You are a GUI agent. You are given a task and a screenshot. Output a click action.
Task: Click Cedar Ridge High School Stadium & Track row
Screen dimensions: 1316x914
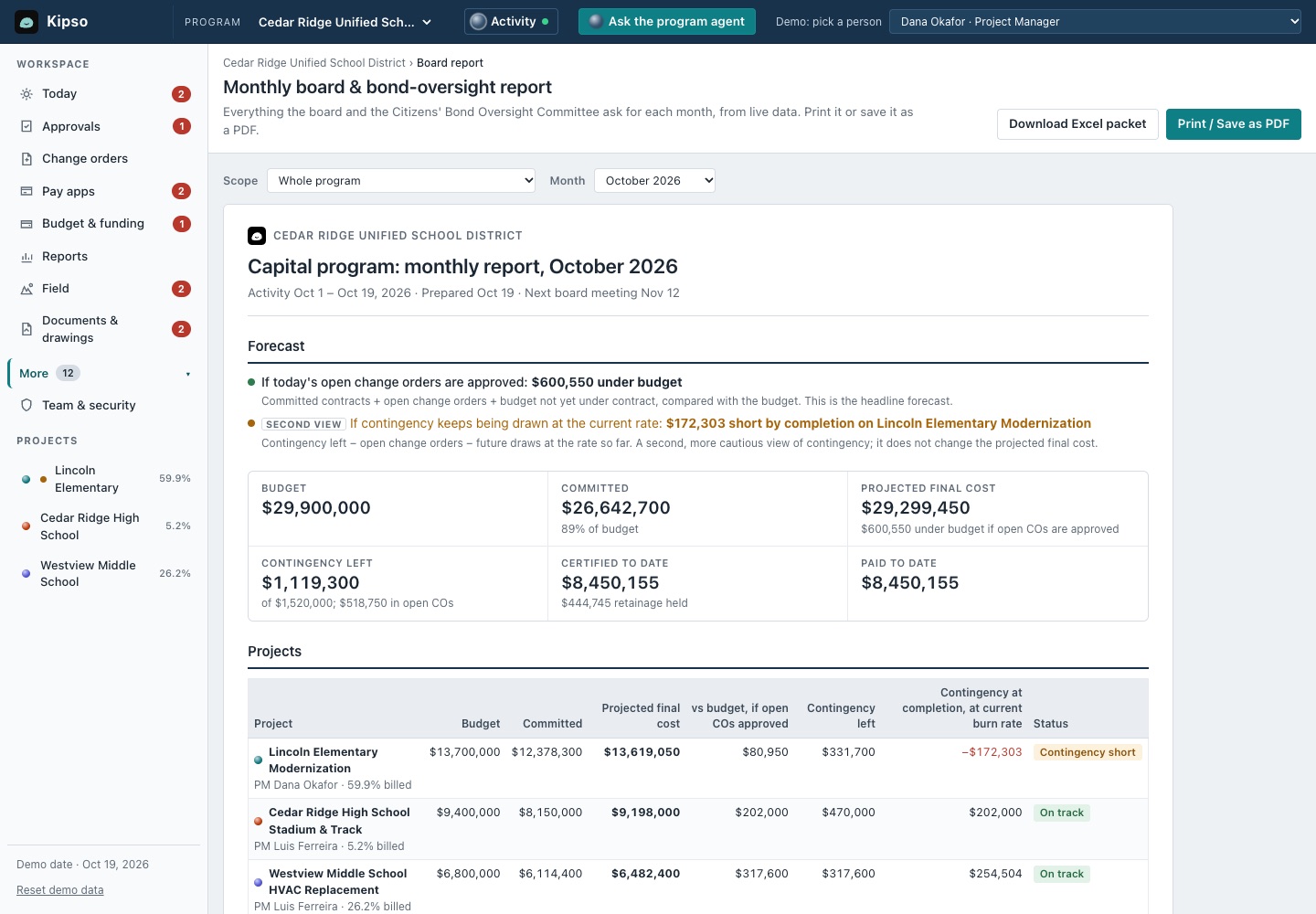point(698,829)
